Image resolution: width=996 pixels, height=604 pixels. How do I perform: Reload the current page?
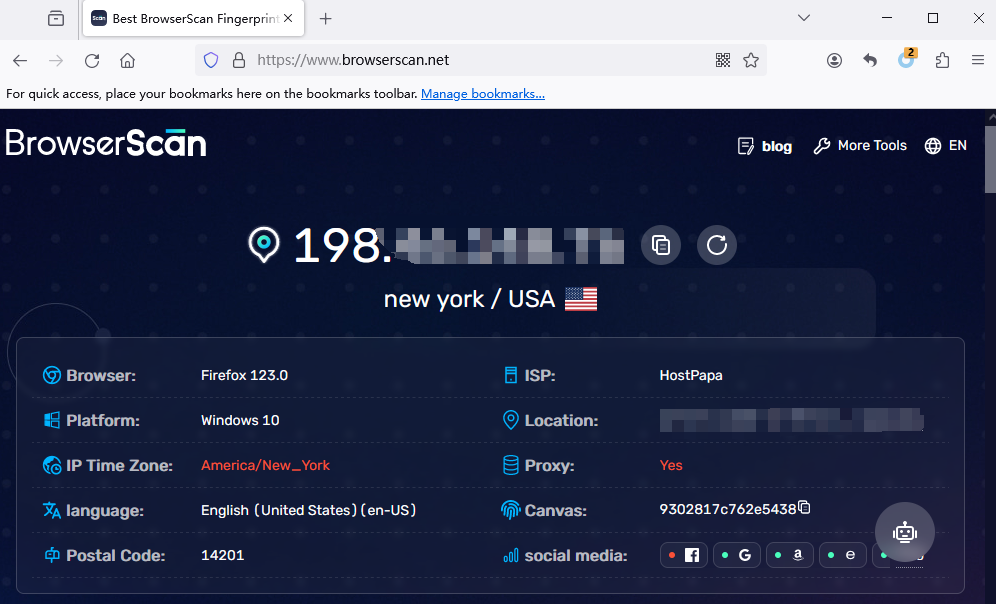(92, 60)
